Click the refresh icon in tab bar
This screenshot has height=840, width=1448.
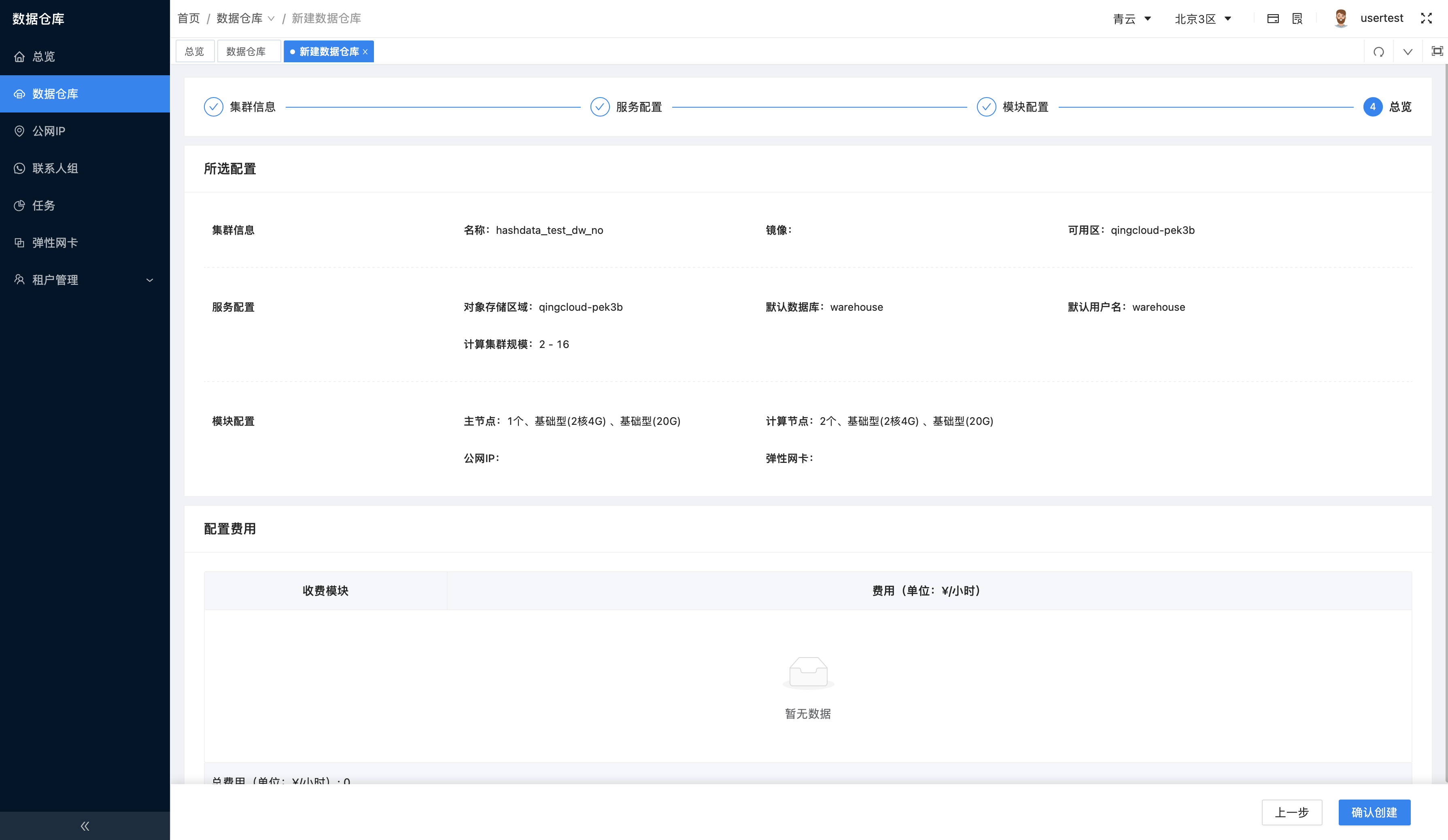(x=1378, y=52)
